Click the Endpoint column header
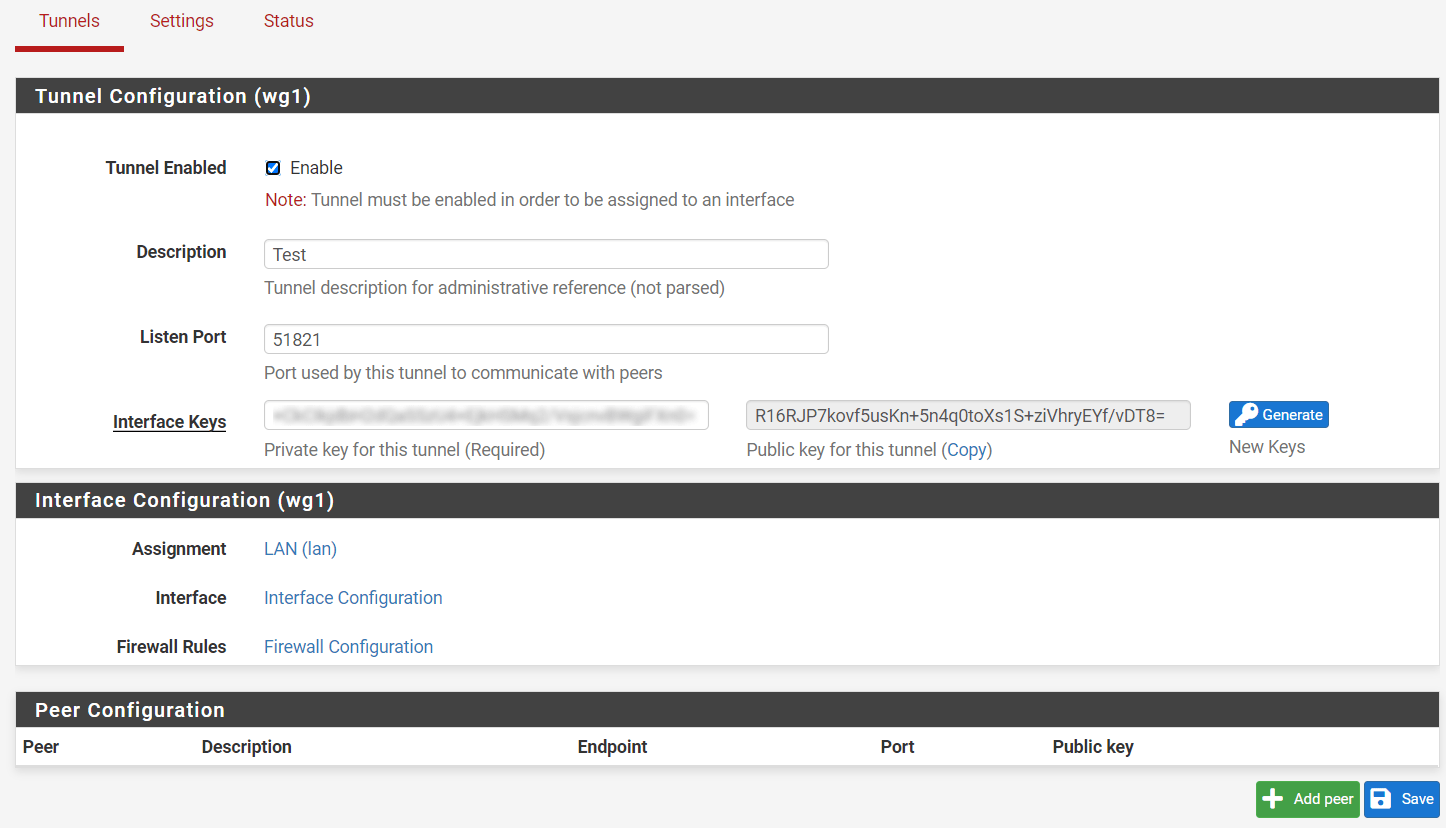 tap(612, 747)
